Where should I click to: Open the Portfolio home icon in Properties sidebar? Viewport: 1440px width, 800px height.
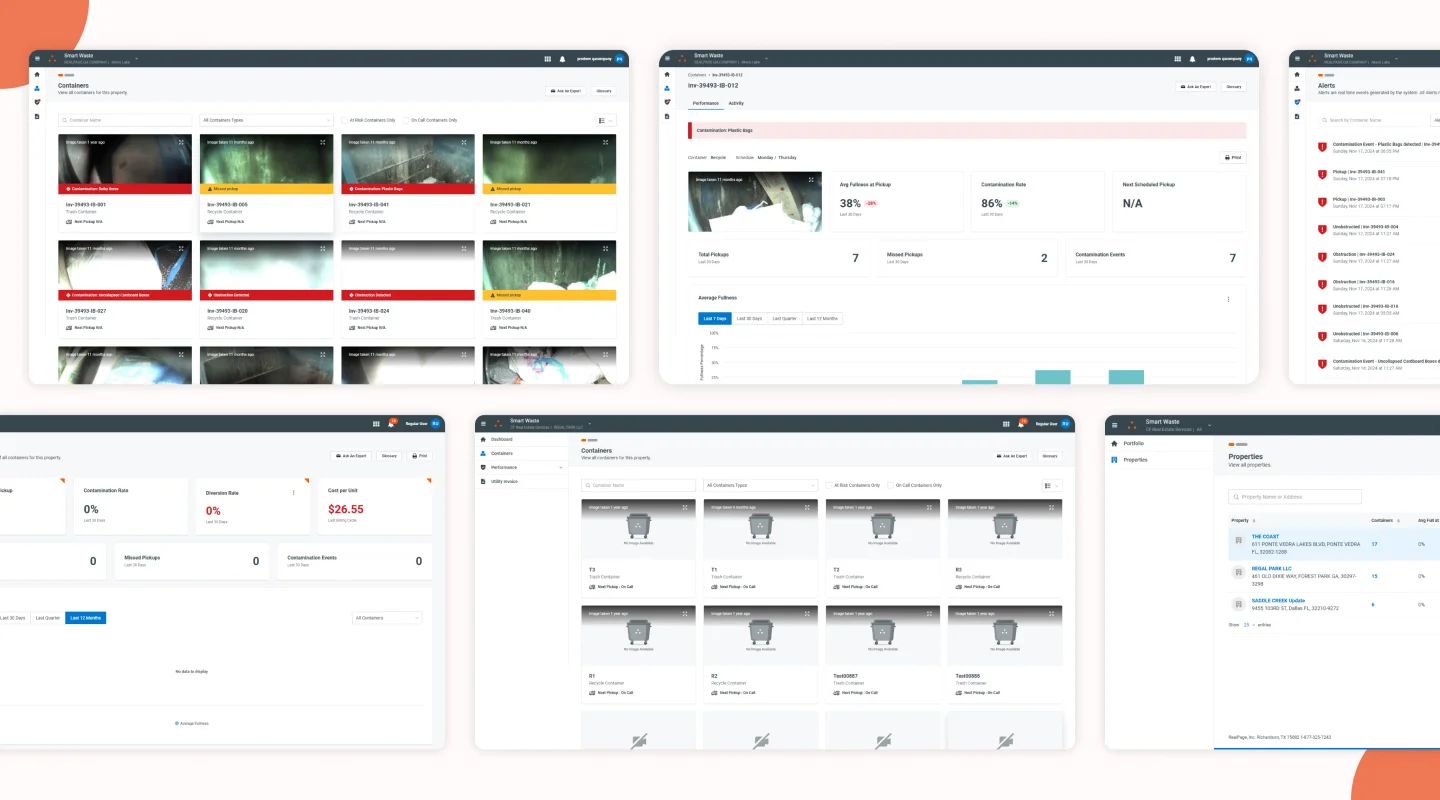tap(1114, 443)
